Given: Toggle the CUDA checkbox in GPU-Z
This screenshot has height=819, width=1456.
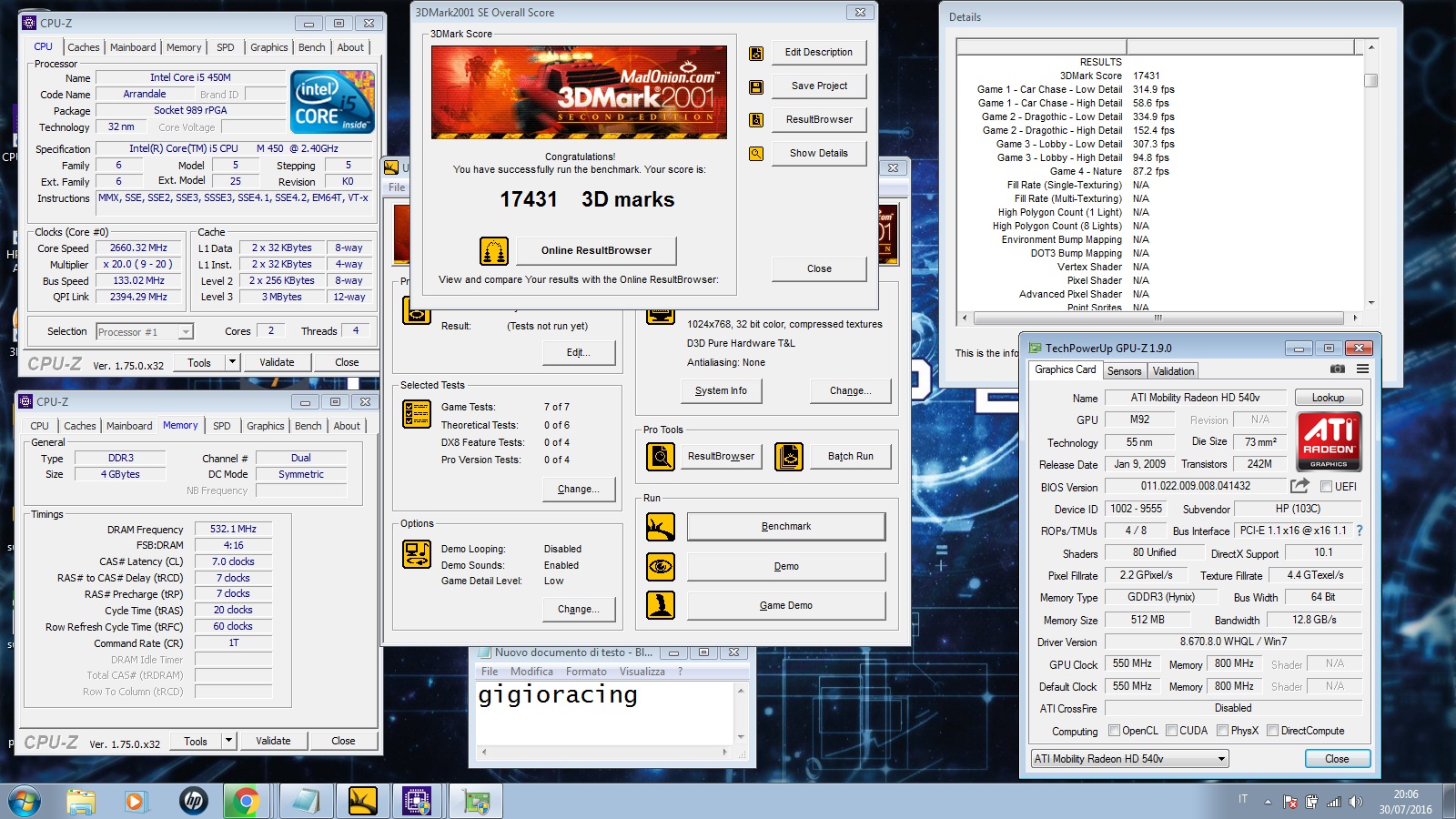Looking at the screenshot, I should point(1171,731).
